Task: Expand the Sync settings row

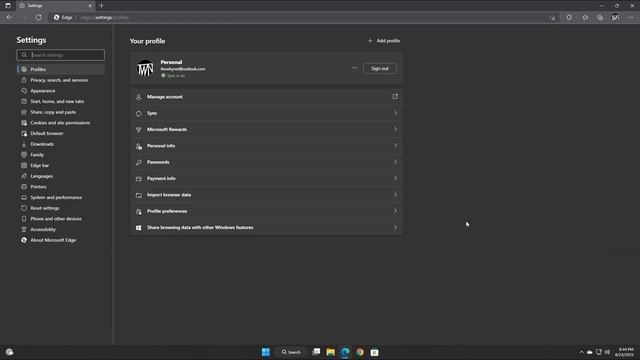Action: click(267, 113)
